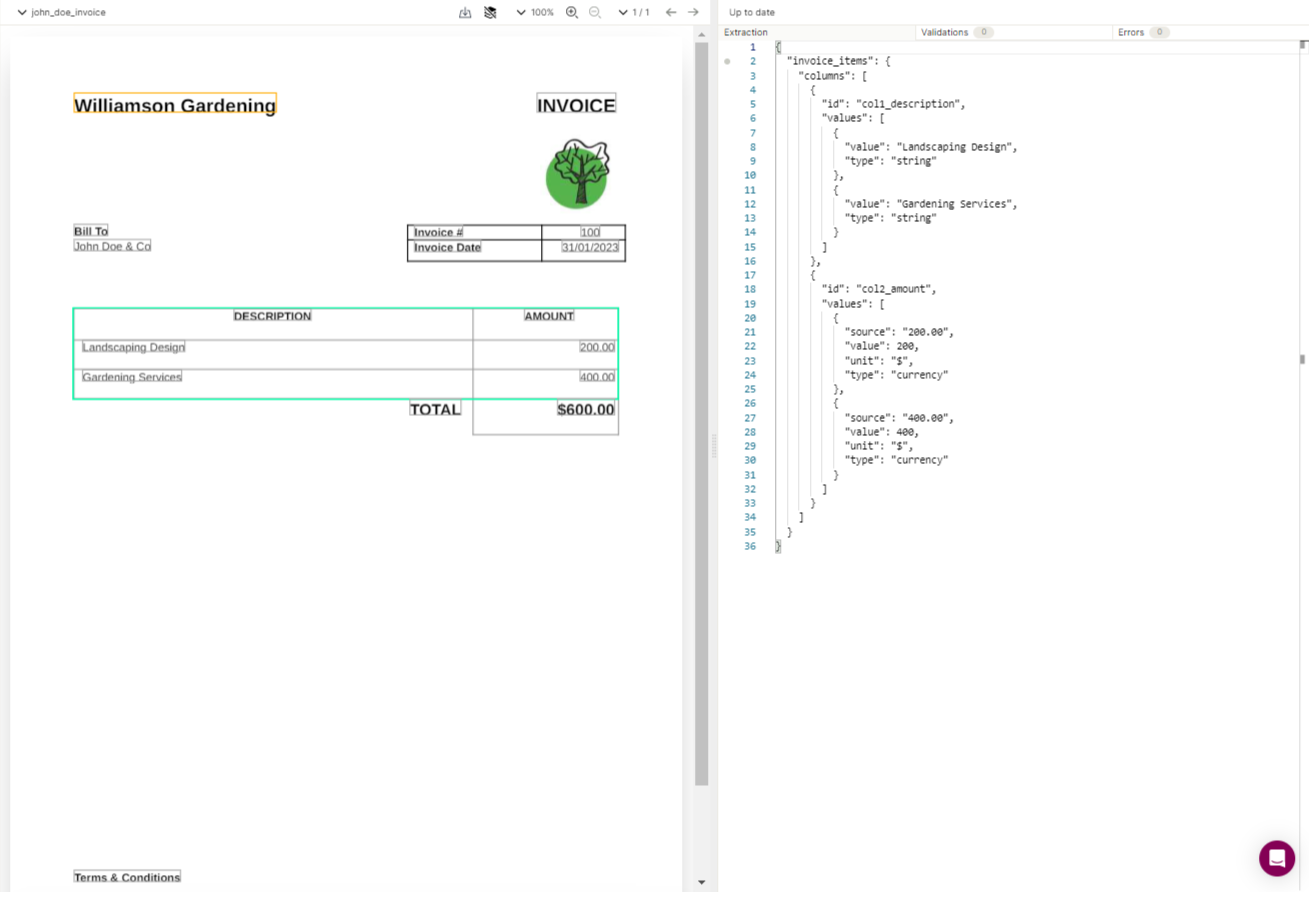Select the 31/01/2023 date value
1309x911 pixels.
(590, 247)
